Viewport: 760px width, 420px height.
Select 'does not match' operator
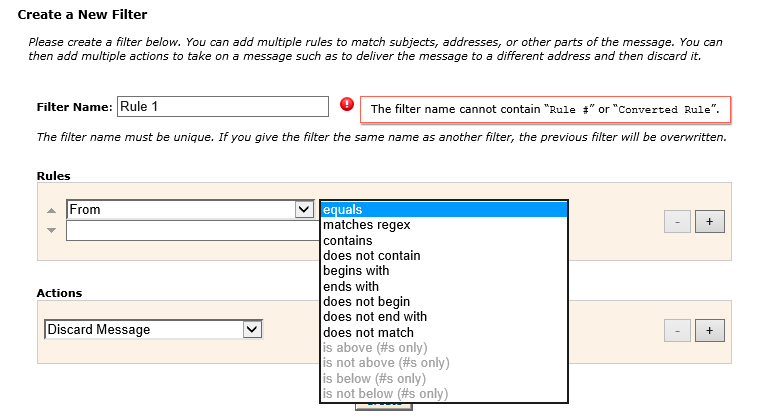[x=443, y=333]
